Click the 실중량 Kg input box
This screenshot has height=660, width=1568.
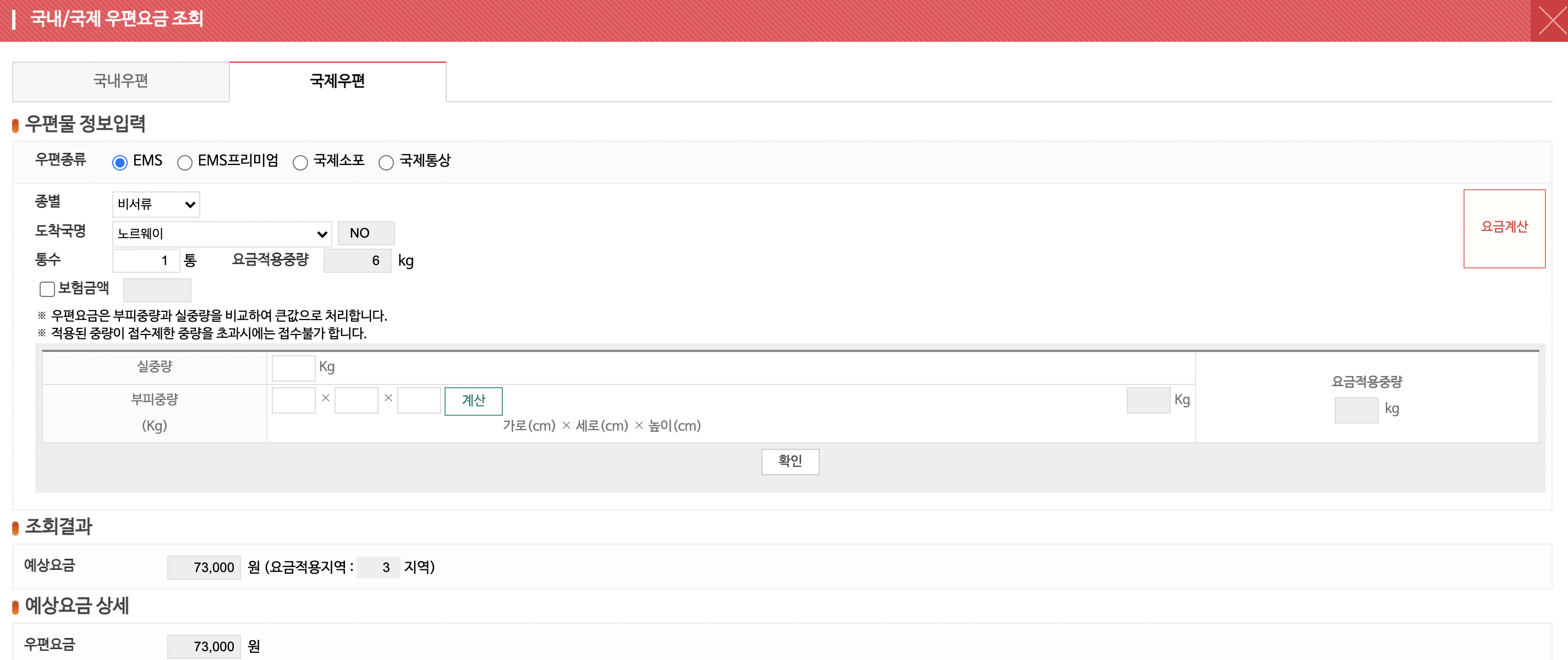[x=293, y=367]
